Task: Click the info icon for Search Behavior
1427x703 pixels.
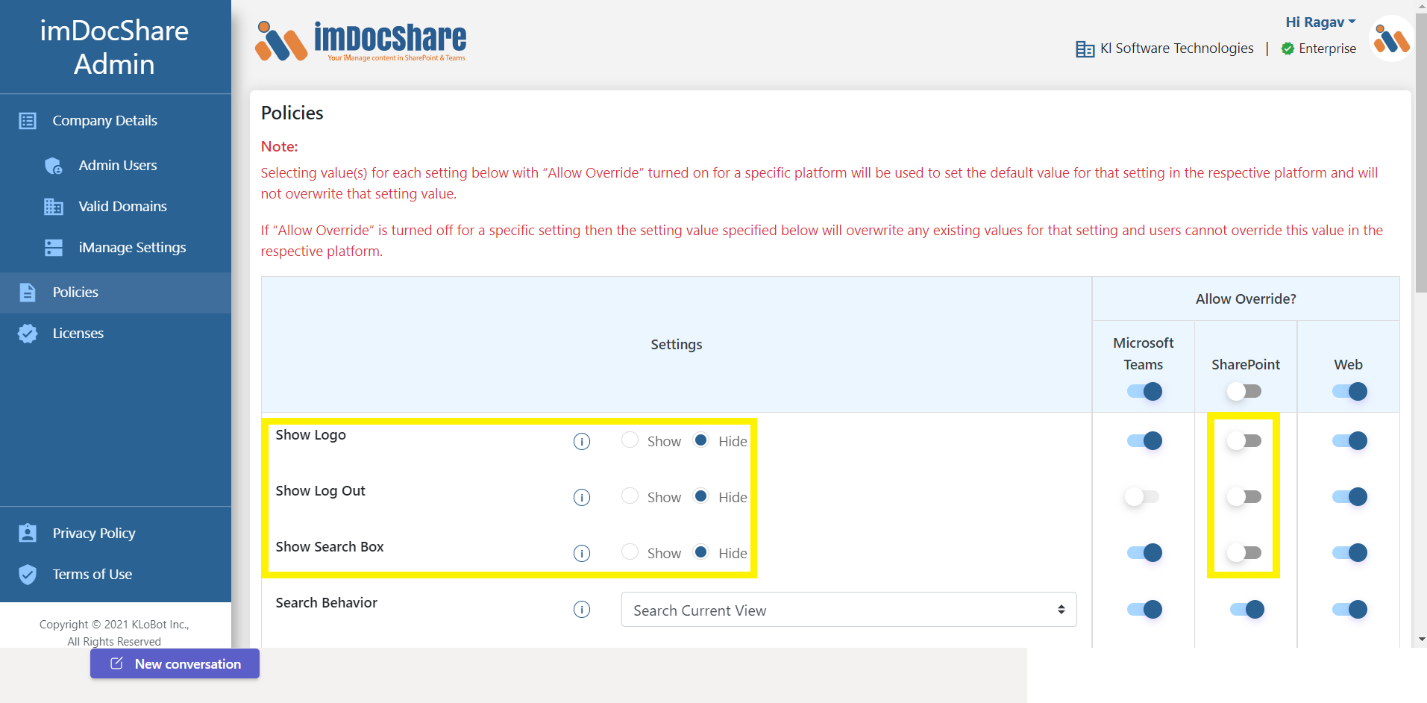Action: (x=582, y=609)
